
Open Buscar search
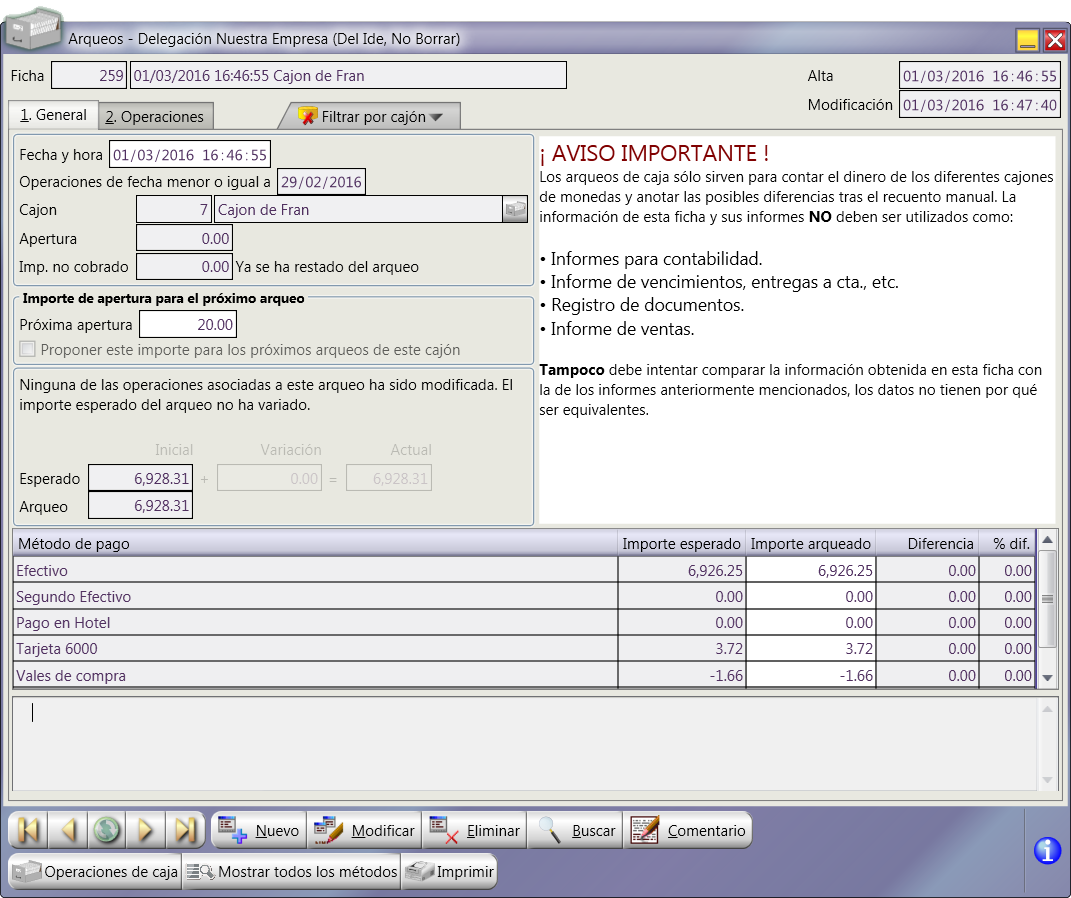click(x=575, y=830)
